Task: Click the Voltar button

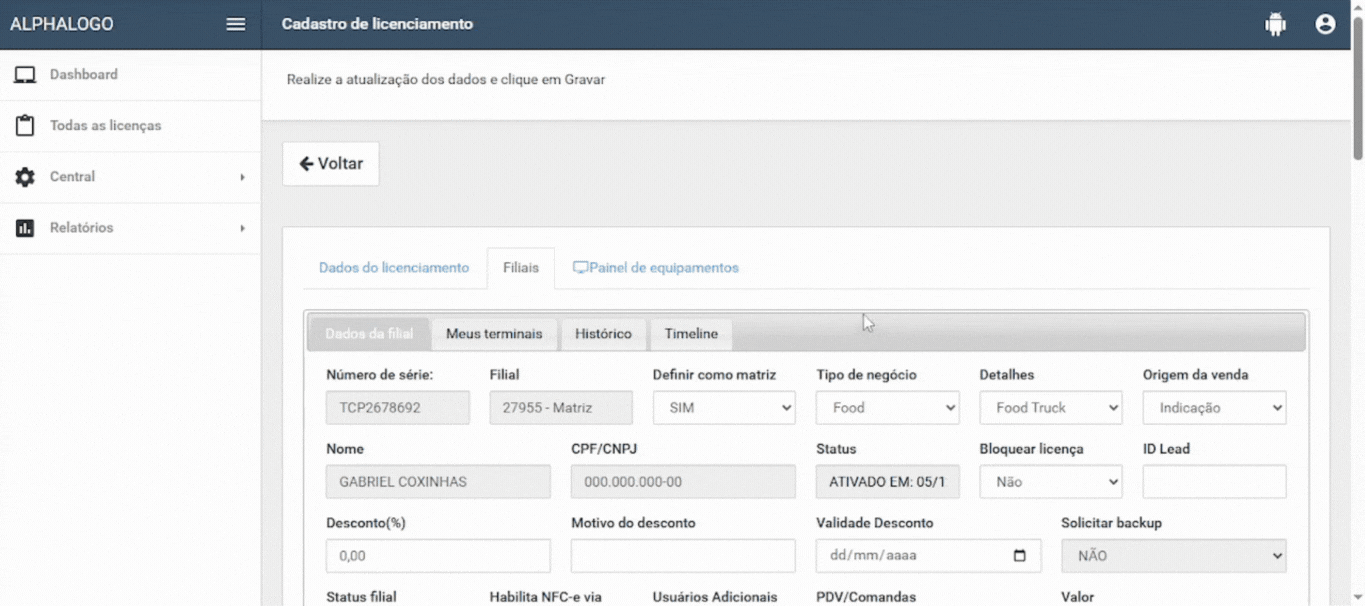Action: pos(331,164)
